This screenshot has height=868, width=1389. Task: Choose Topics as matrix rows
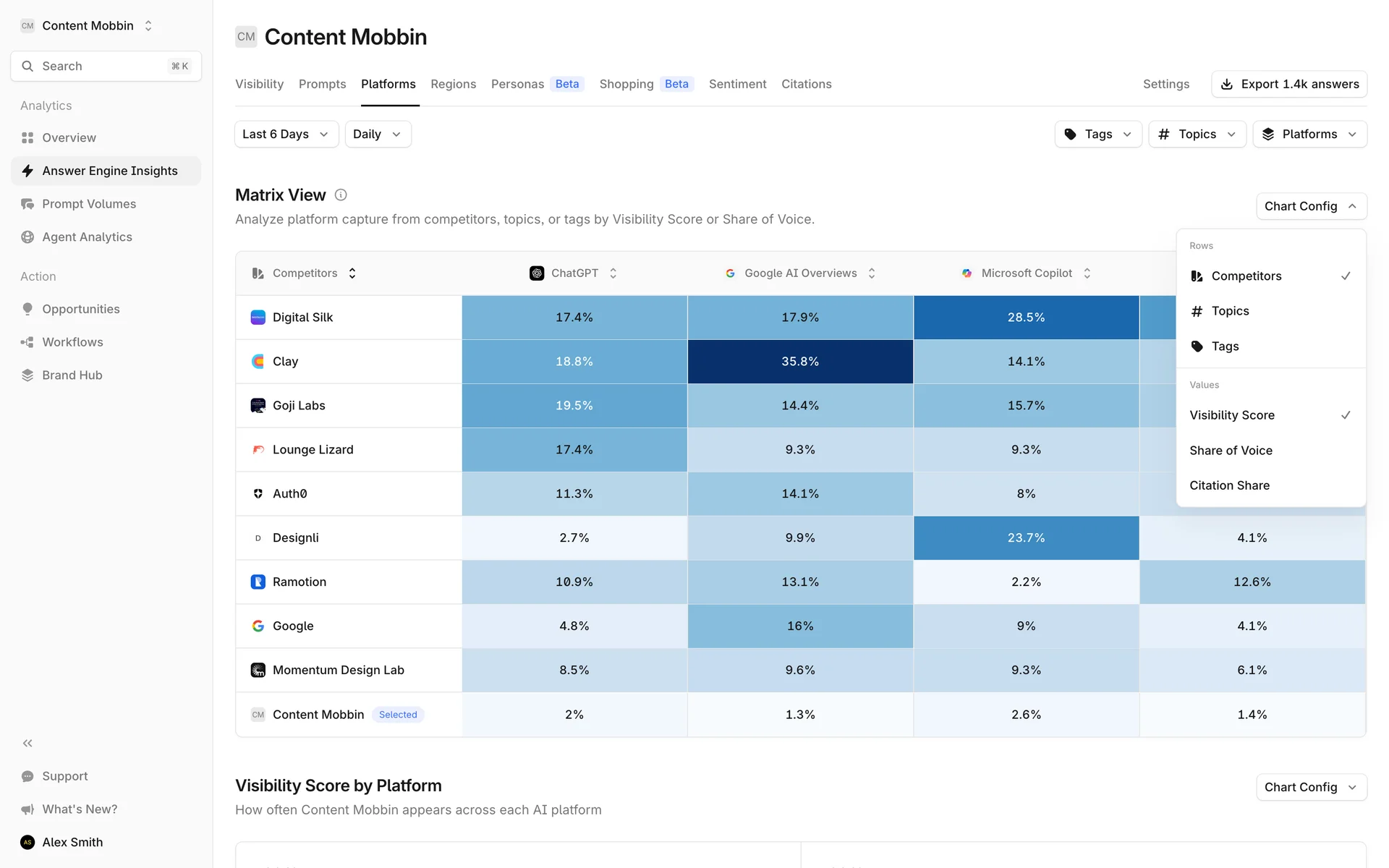tap(1230, 311)
